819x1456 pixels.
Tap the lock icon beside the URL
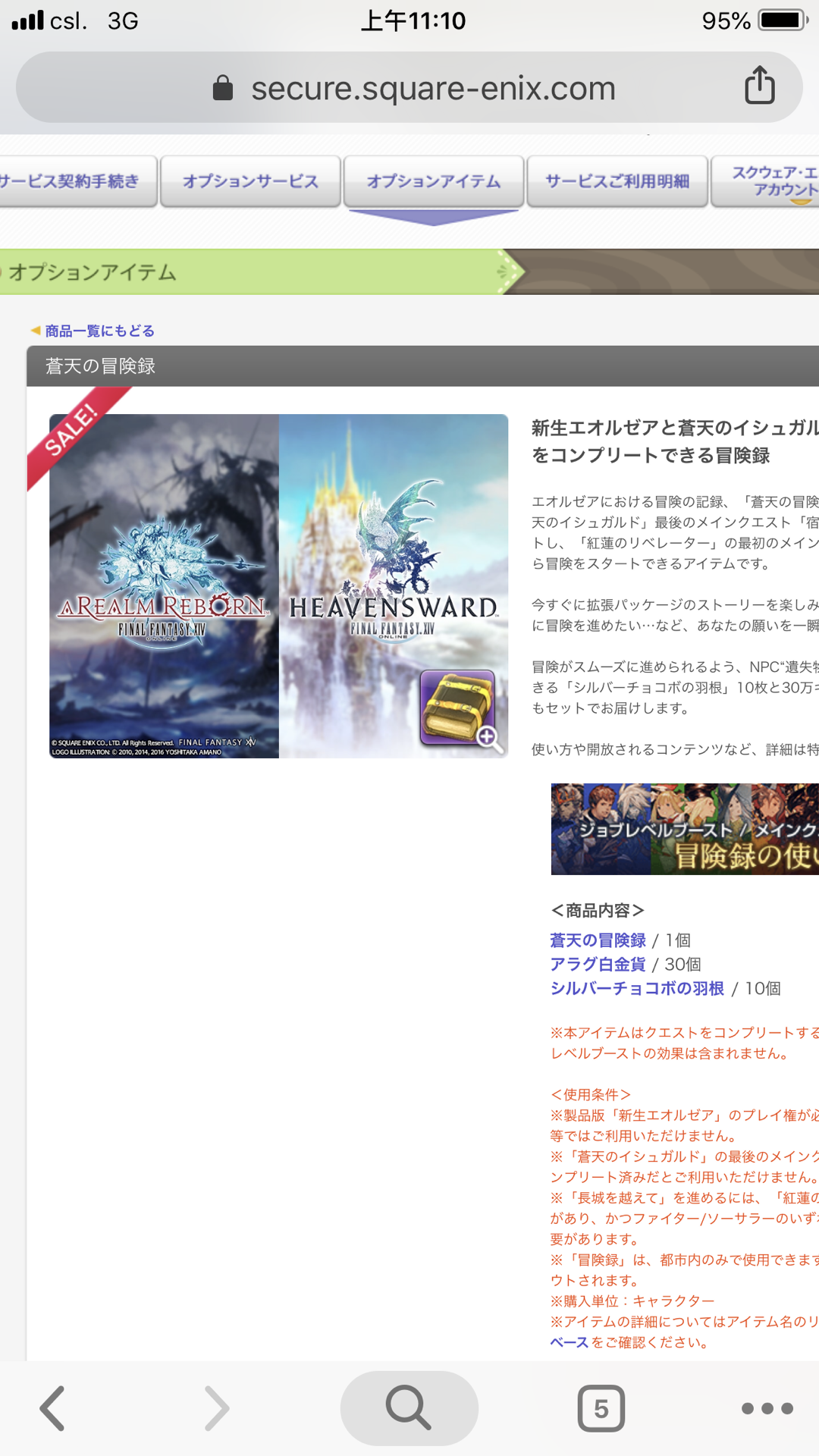click(x=223, y=88)
